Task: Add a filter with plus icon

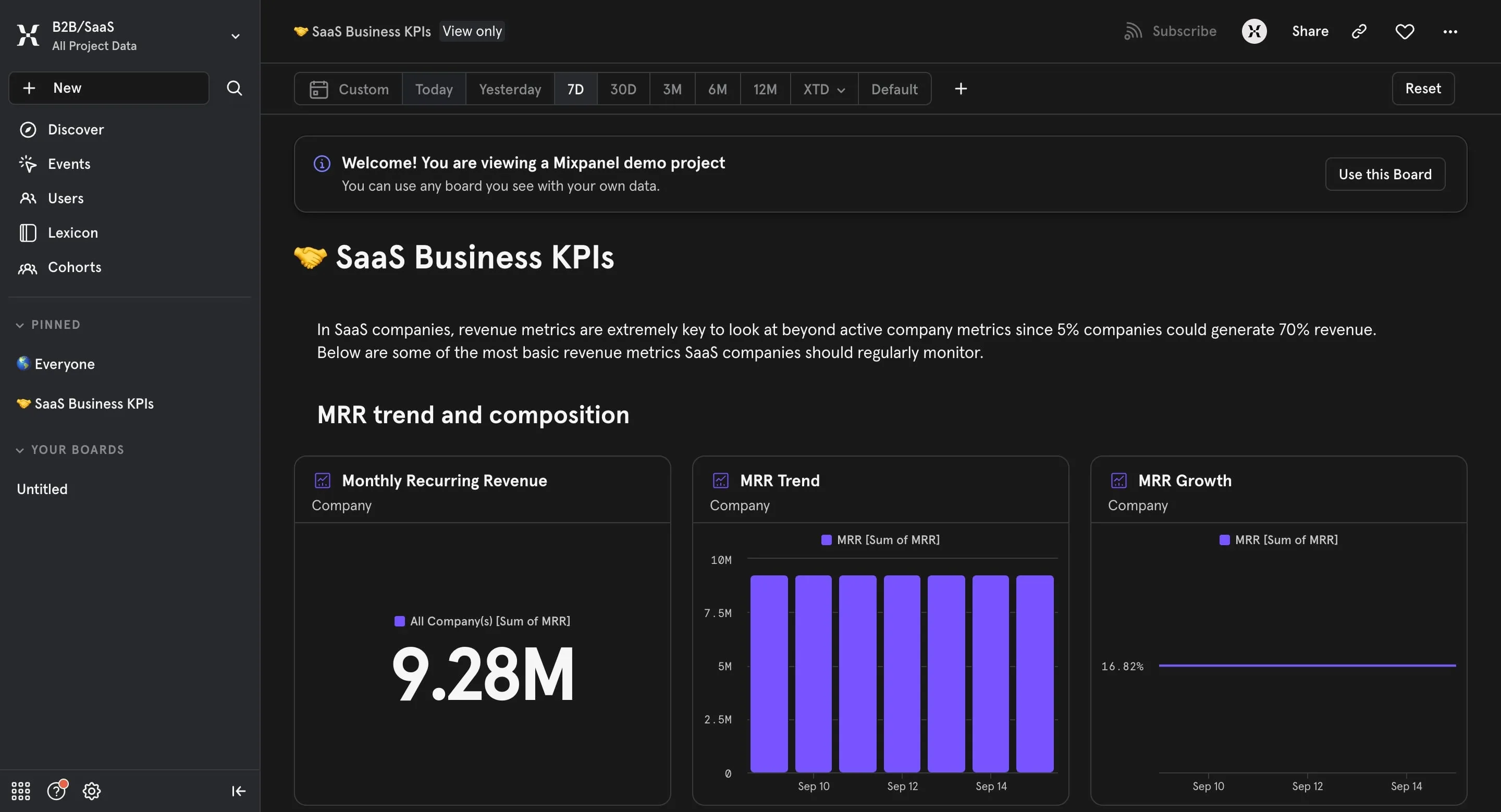Action: [x=961, y=89]
